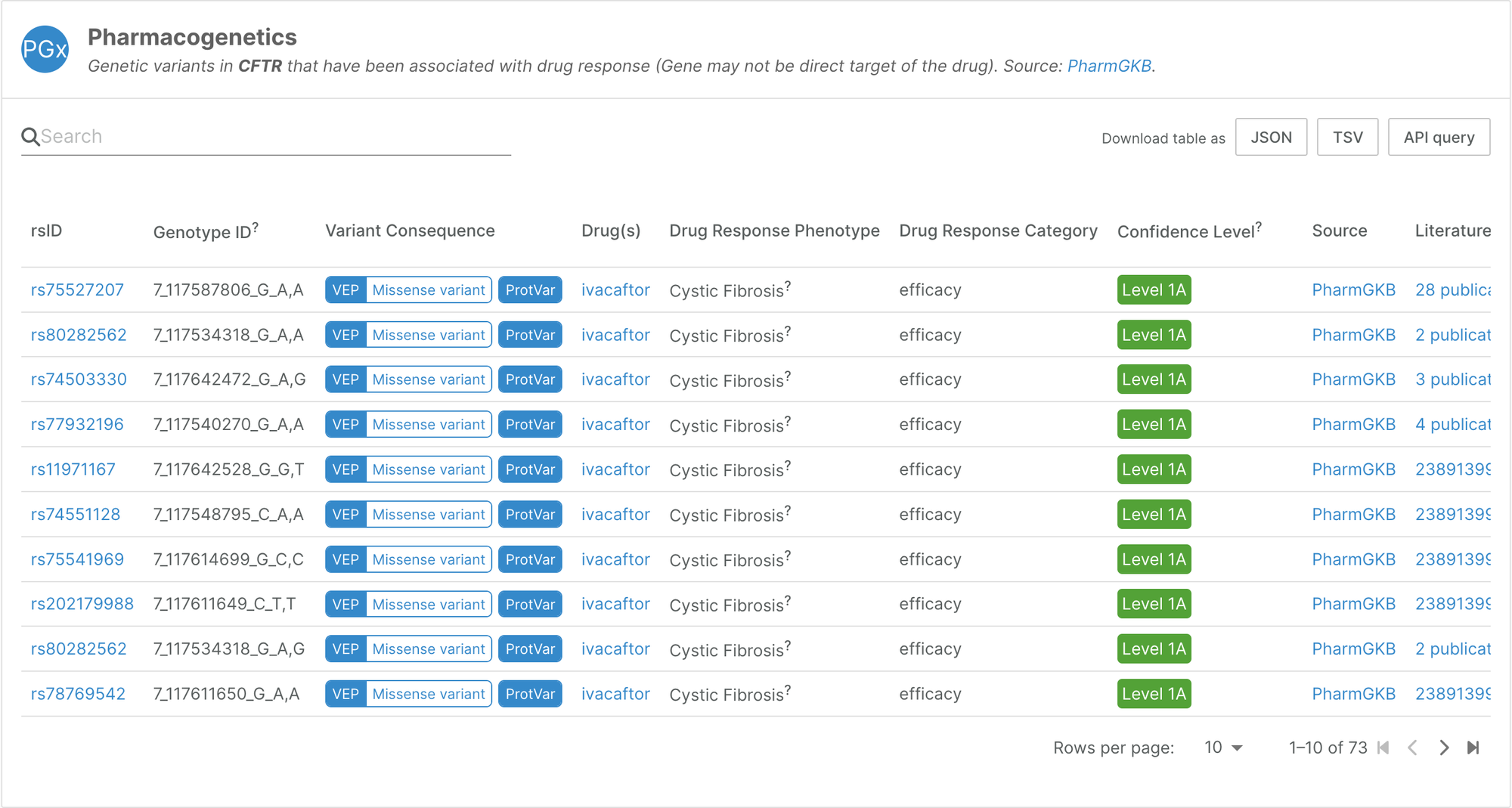This screenshot has width=1512, height=808.
Task: Open rs80282562 link in the 7_117534318_G_A,G row
Action: (x=79, y=649)
